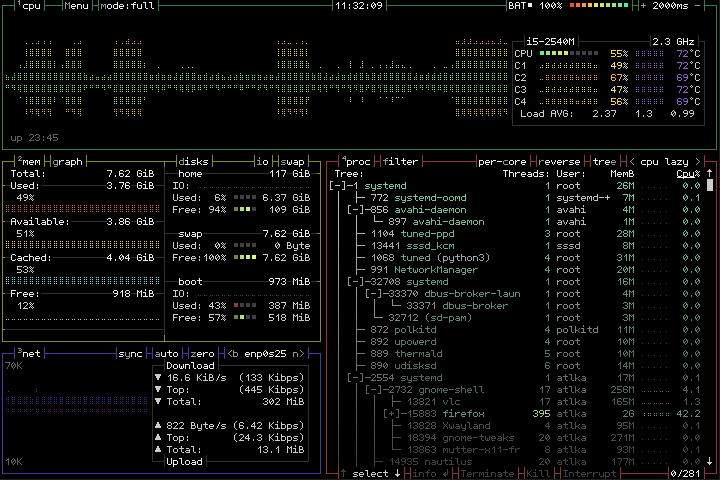Select the dbus-broker 33371 row
Screen dimensions: 720x480
point(515,305)
